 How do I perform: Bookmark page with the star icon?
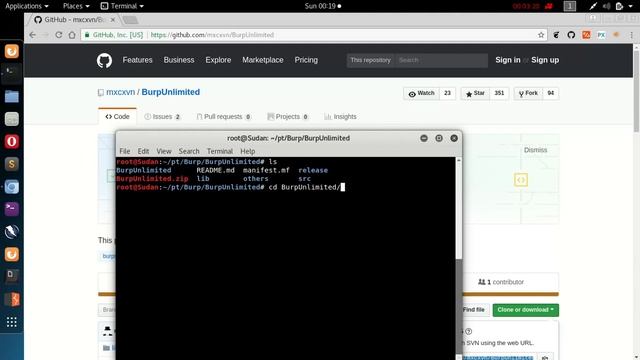541,35
